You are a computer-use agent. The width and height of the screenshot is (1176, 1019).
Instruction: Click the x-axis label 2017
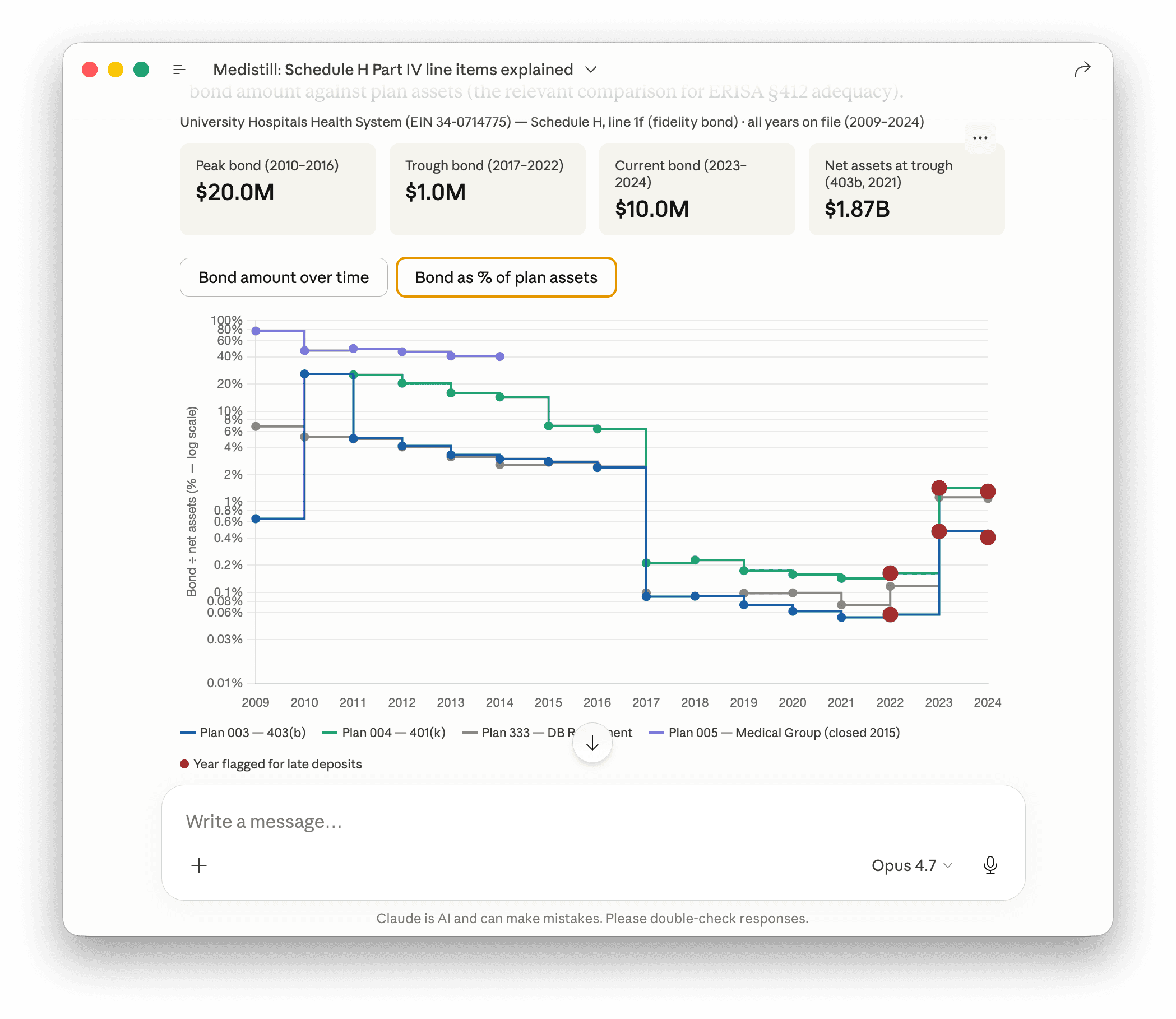[x=645, y=702]
